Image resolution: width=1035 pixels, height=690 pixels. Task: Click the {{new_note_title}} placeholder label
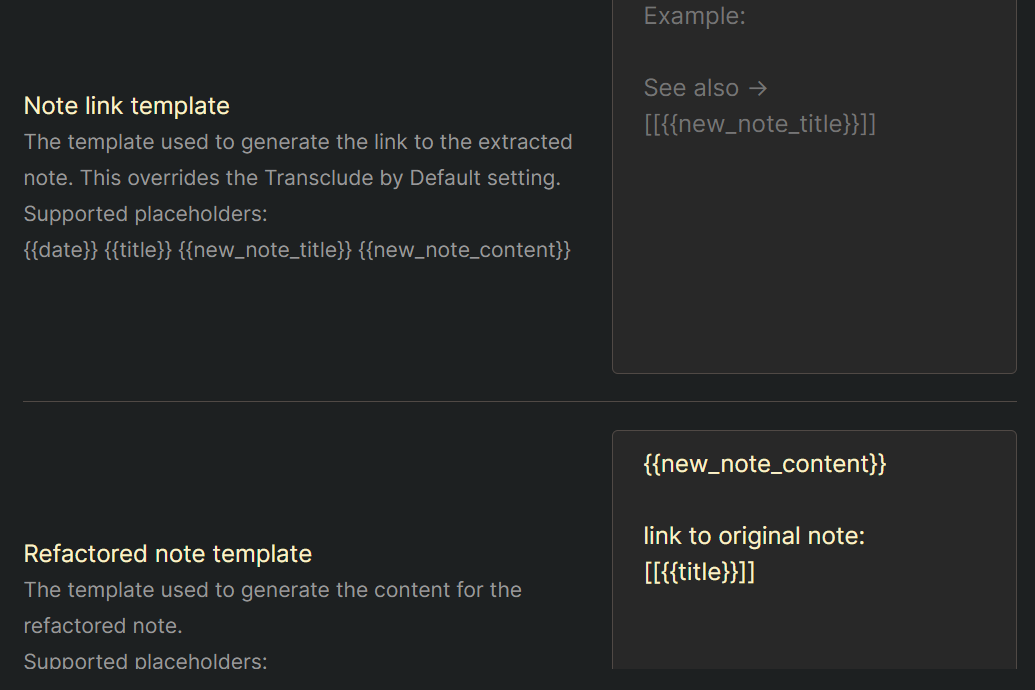tap(263, 249)
